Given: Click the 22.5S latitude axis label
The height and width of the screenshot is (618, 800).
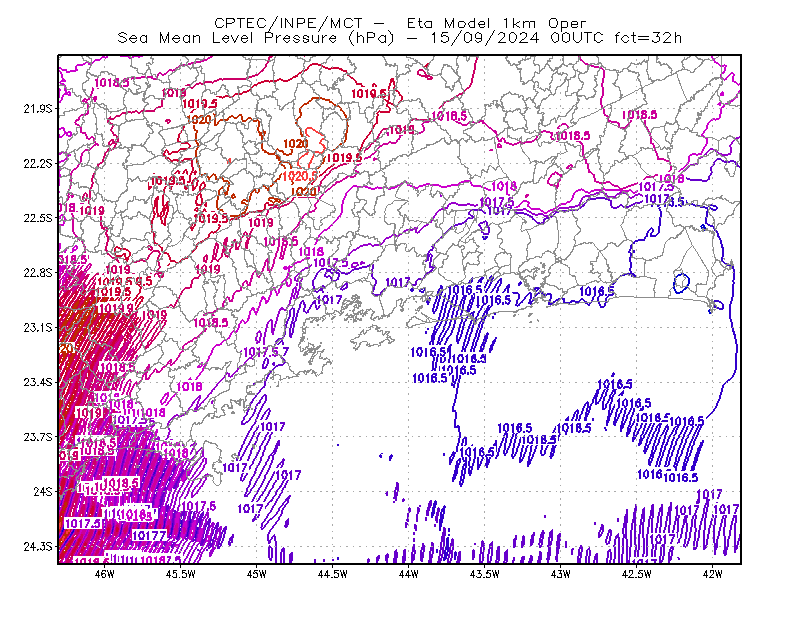Looking at the screenshot, I should [x=38, y=218].
